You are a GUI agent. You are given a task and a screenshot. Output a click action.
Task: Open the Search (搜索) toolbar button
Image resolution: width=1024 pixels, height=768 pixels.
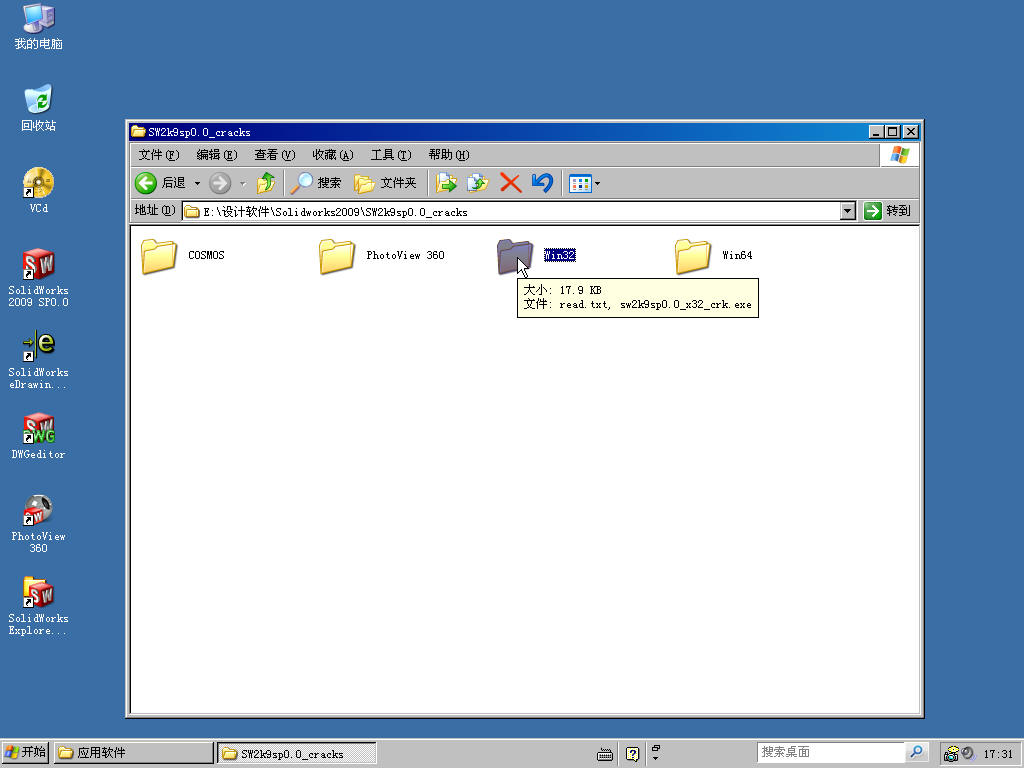315,183
